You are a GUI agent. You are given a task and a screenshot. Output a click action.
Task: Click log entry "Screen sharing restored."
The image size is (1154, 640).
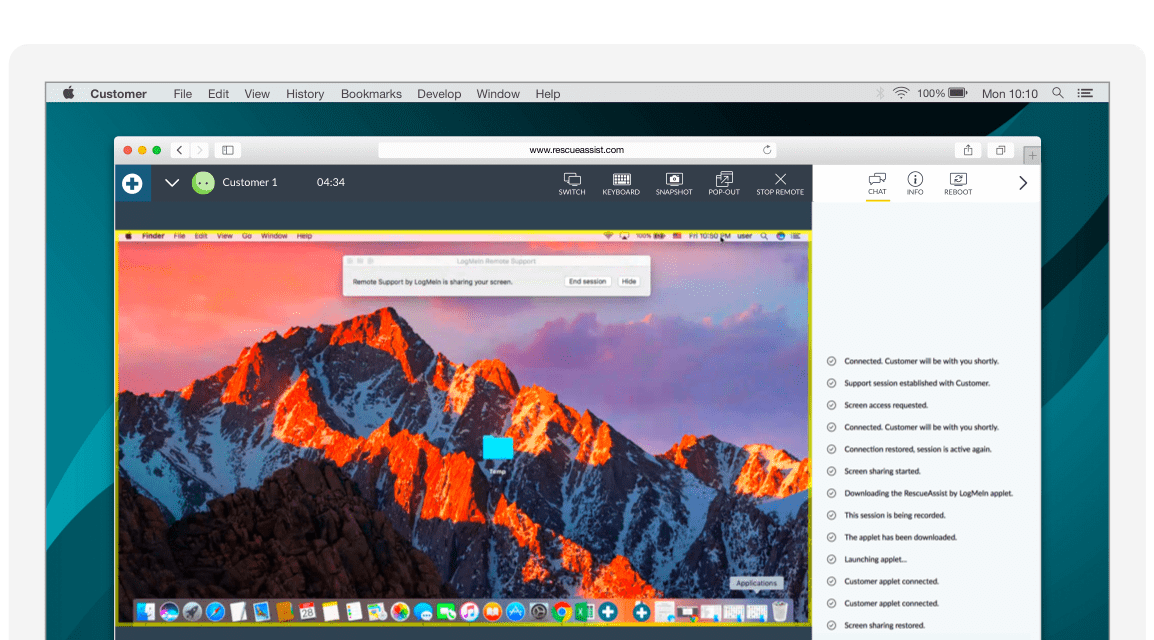point(885,626)
